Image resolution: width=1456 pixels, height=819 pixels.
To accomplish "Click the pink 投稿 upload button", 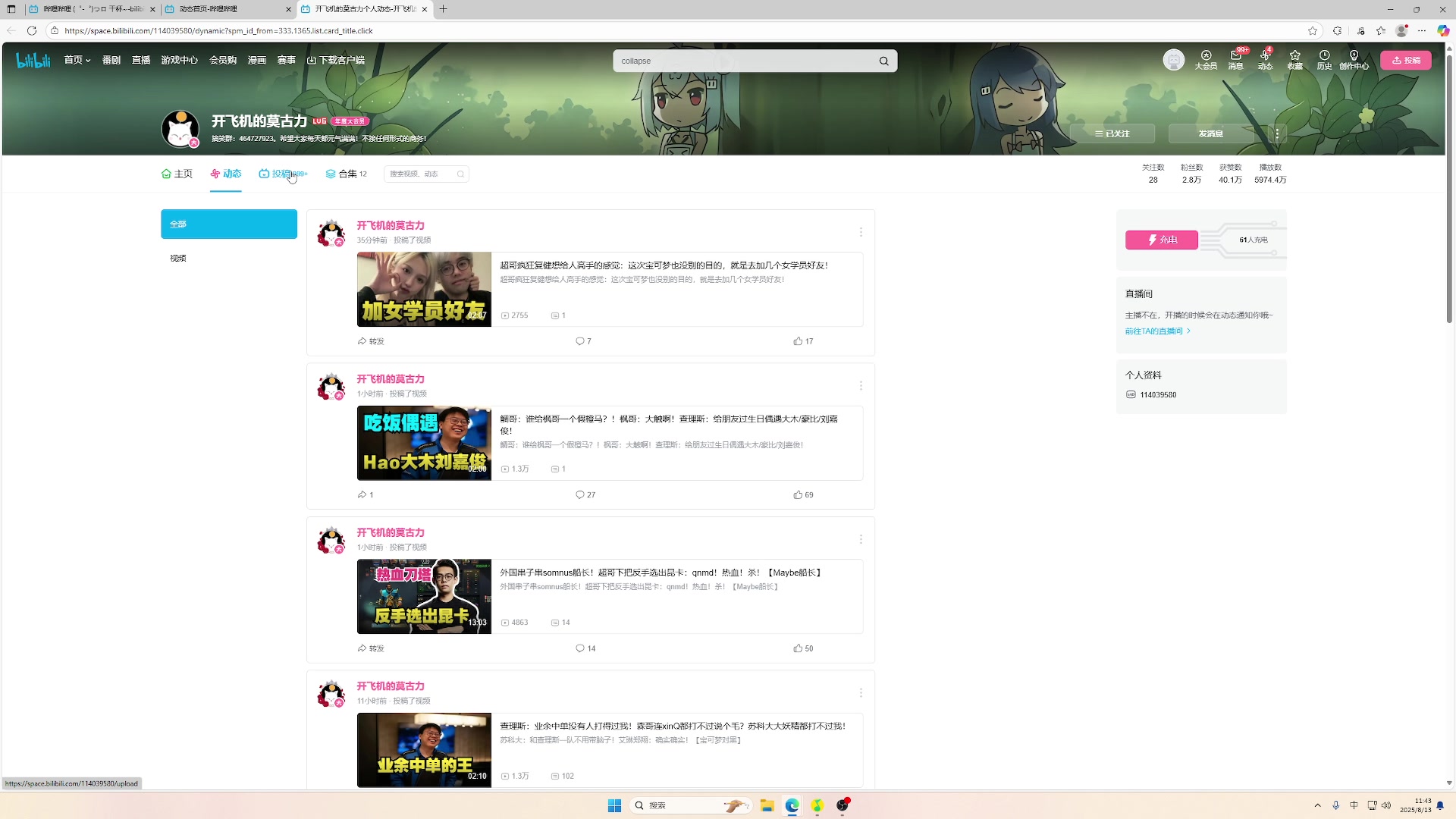I will click(x=1406, y=60).
